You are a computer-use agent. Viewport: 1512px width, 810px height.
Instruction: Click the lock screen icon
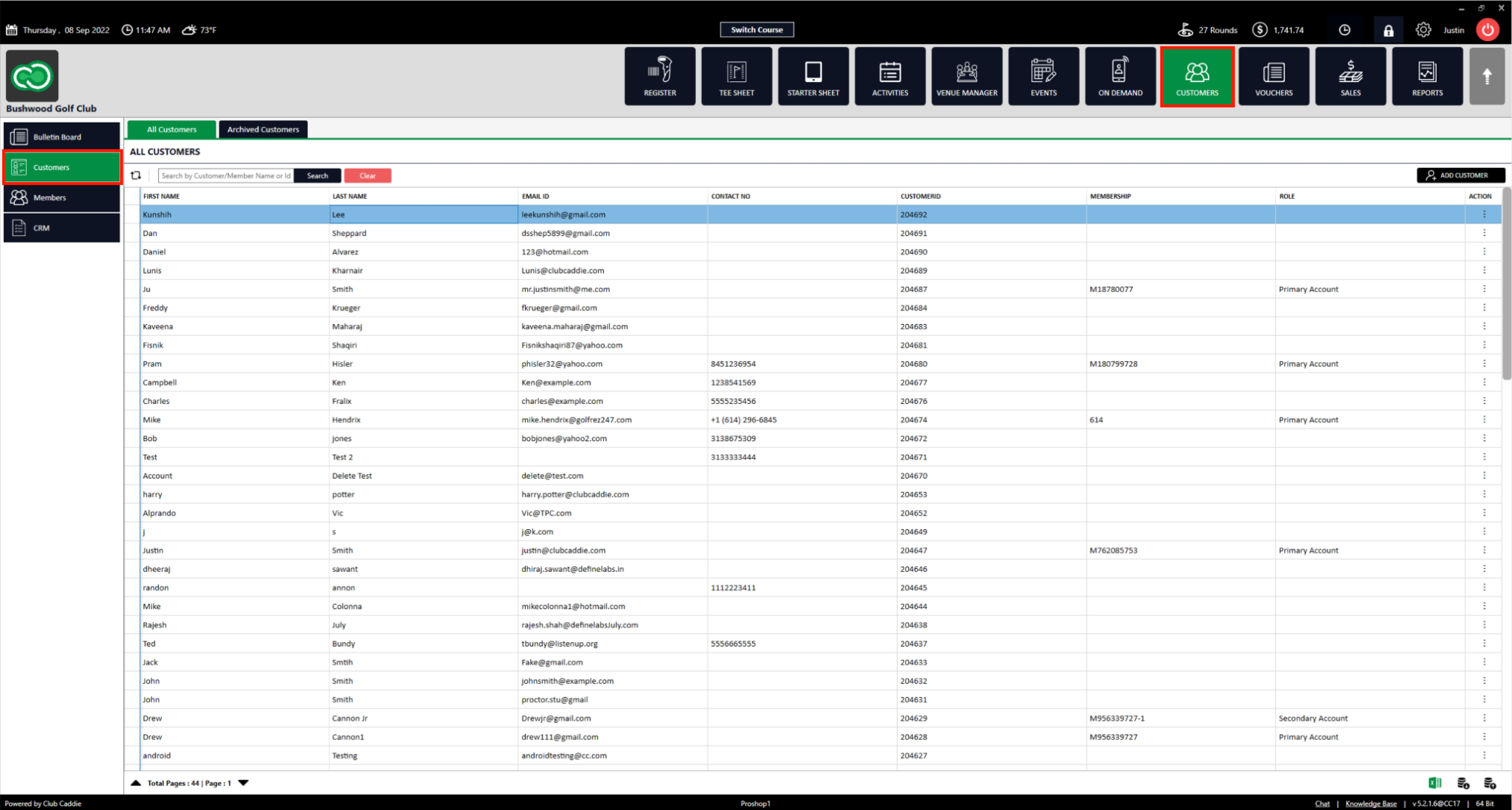point(1388,31)
